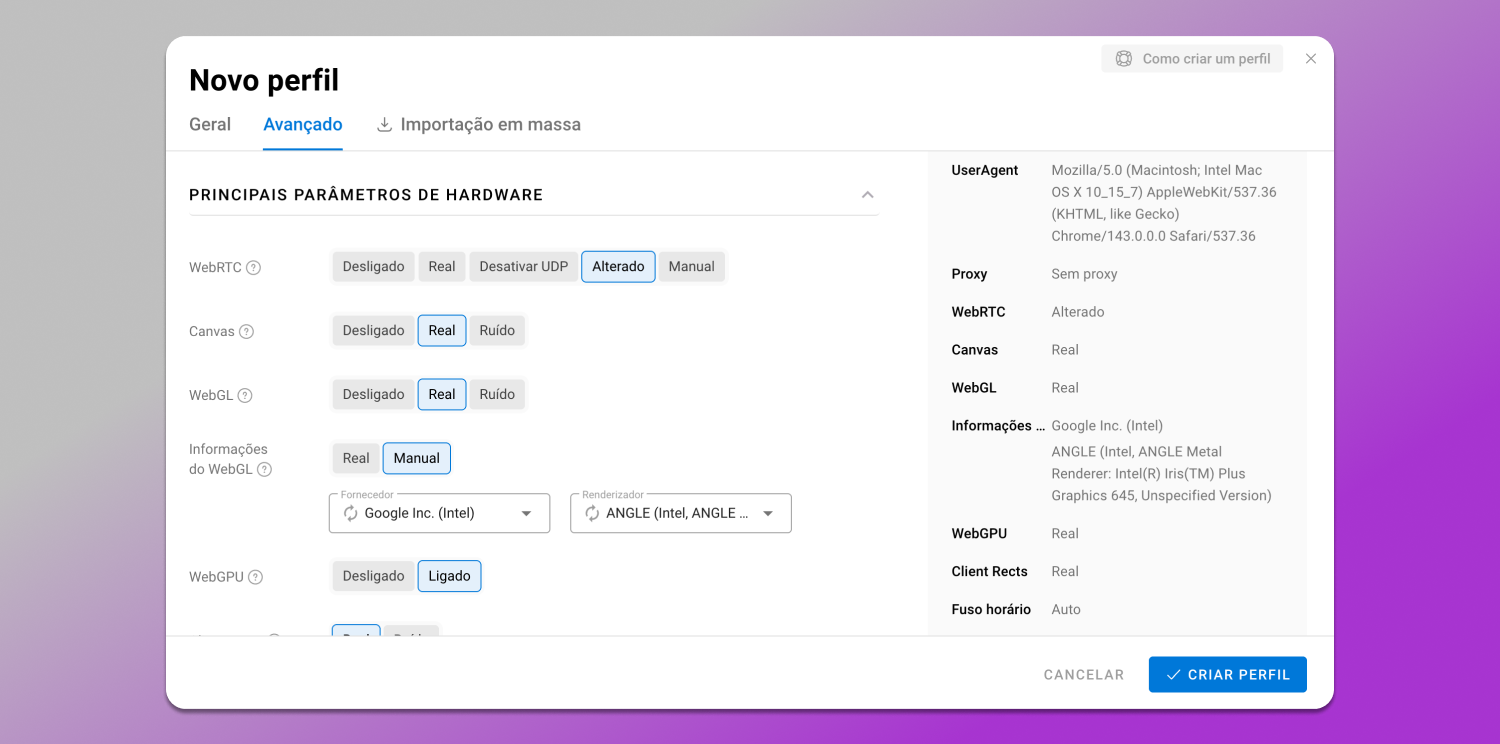Turn WebGPU to Desligado
The height and width of the screenshot is (744, 1500).
373,576
